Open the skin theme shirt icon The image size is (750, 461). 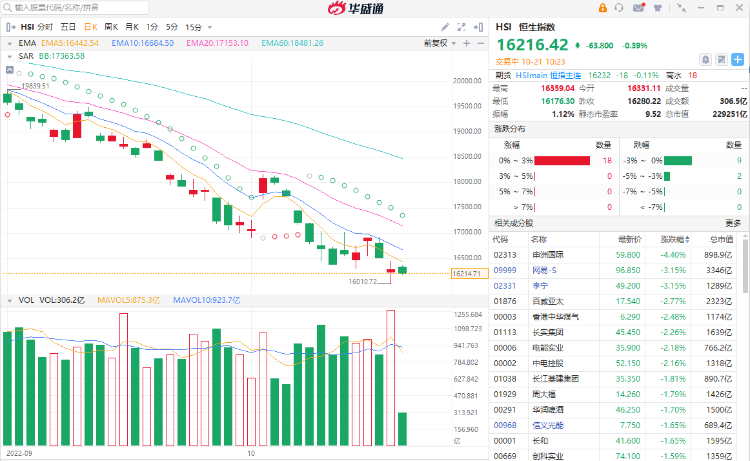pyautogui.click(x=658, y=8)
